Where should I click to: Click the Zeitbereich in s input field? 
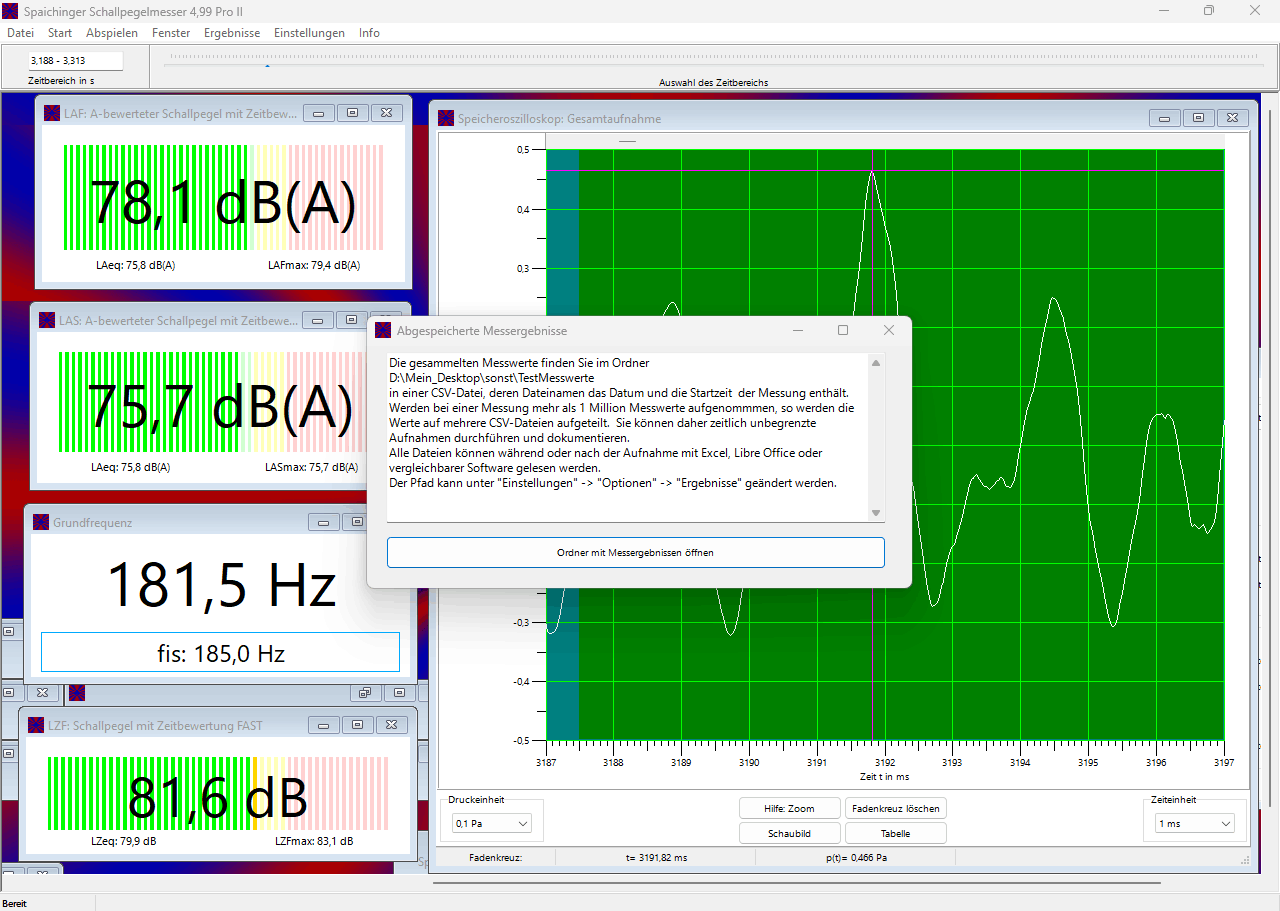75,61
